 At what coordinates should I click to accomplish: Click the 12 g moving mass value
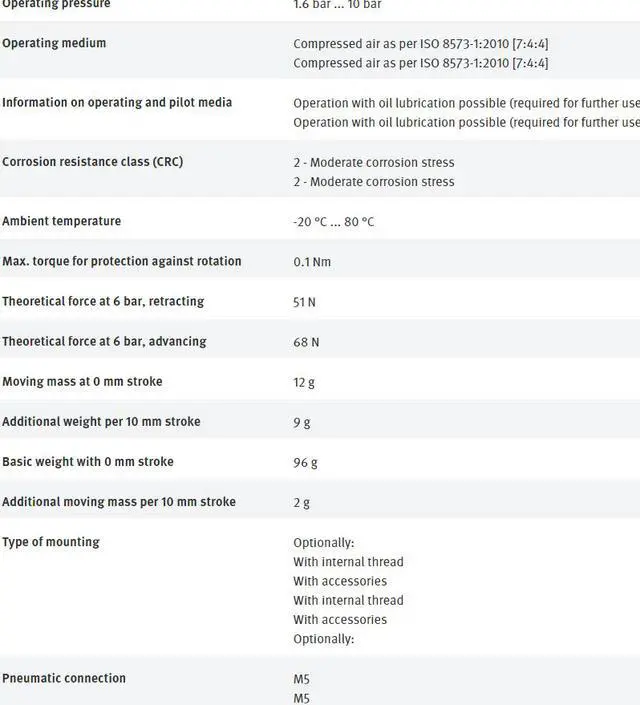click(304, 382)
